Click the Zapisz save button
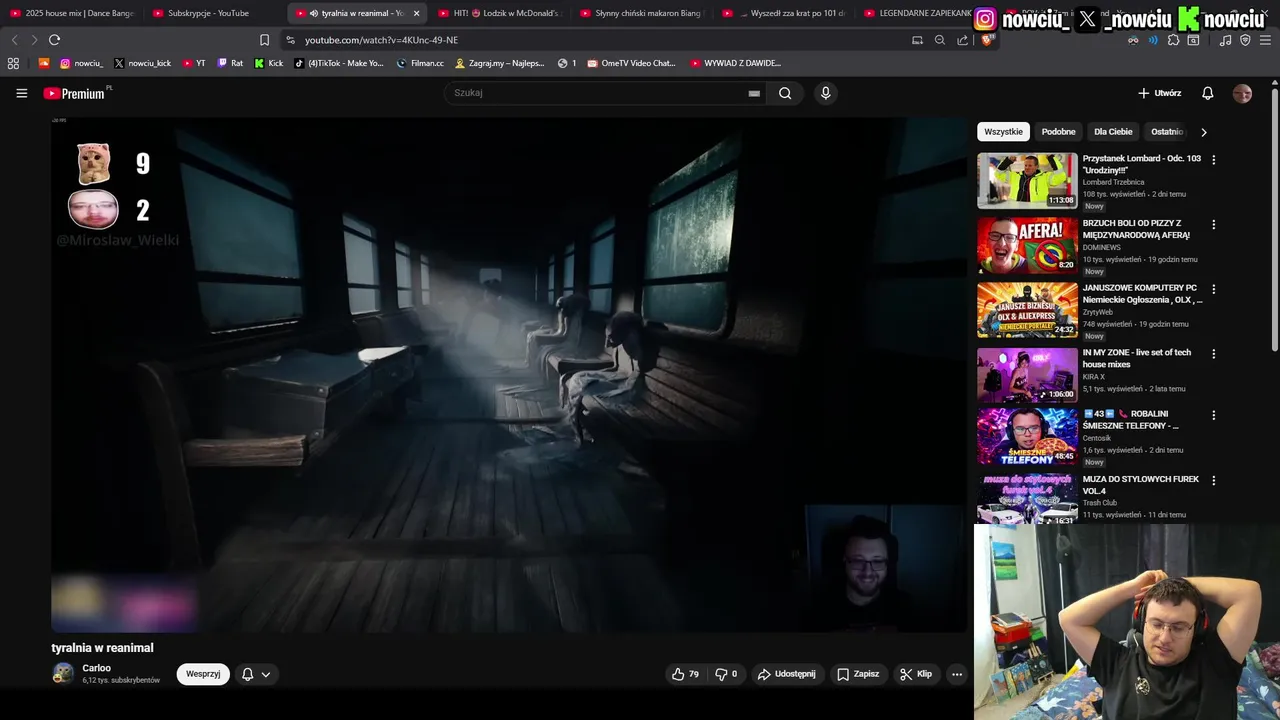Viewport: 1280px width, 720px height. [x=858, y=674]
